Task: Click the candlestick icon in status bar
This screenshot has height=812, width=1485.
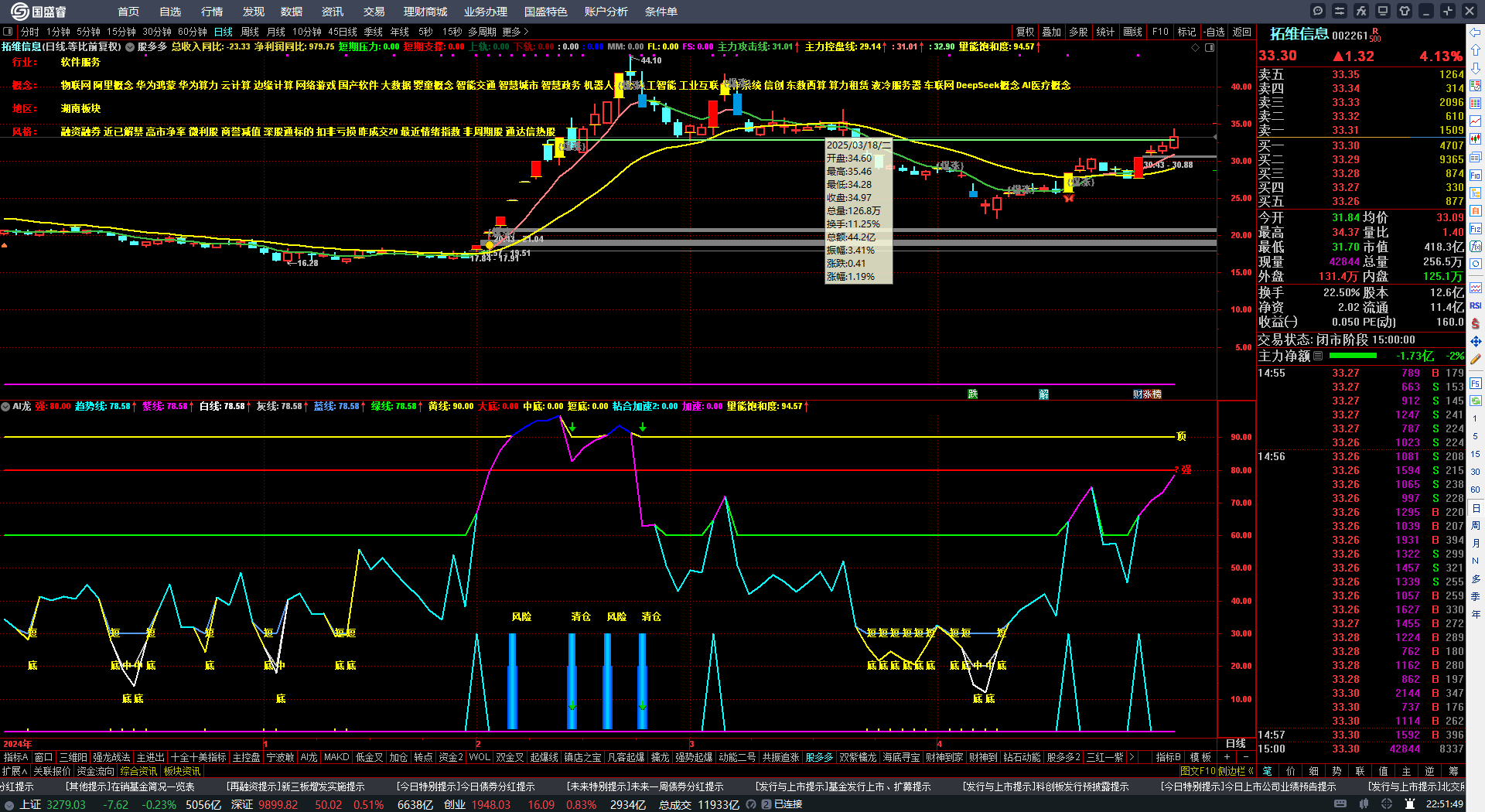Action: pos(1364,804)
